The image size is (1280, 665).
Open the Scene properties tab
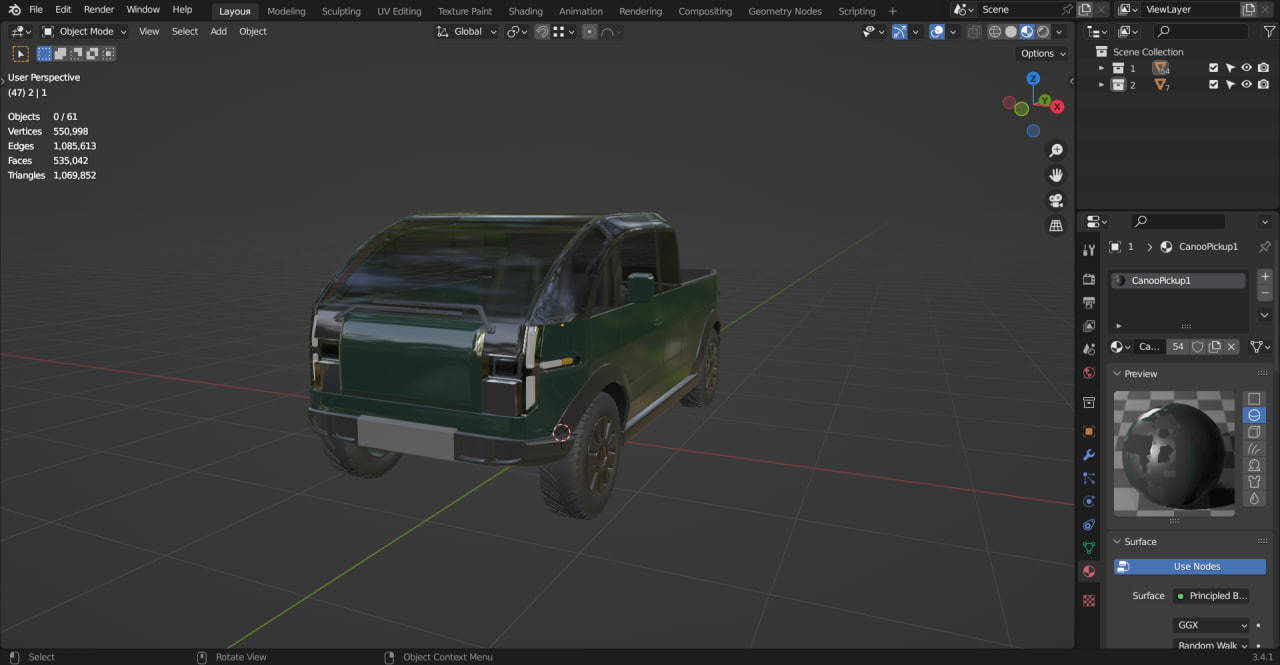tap(1089, 349)
